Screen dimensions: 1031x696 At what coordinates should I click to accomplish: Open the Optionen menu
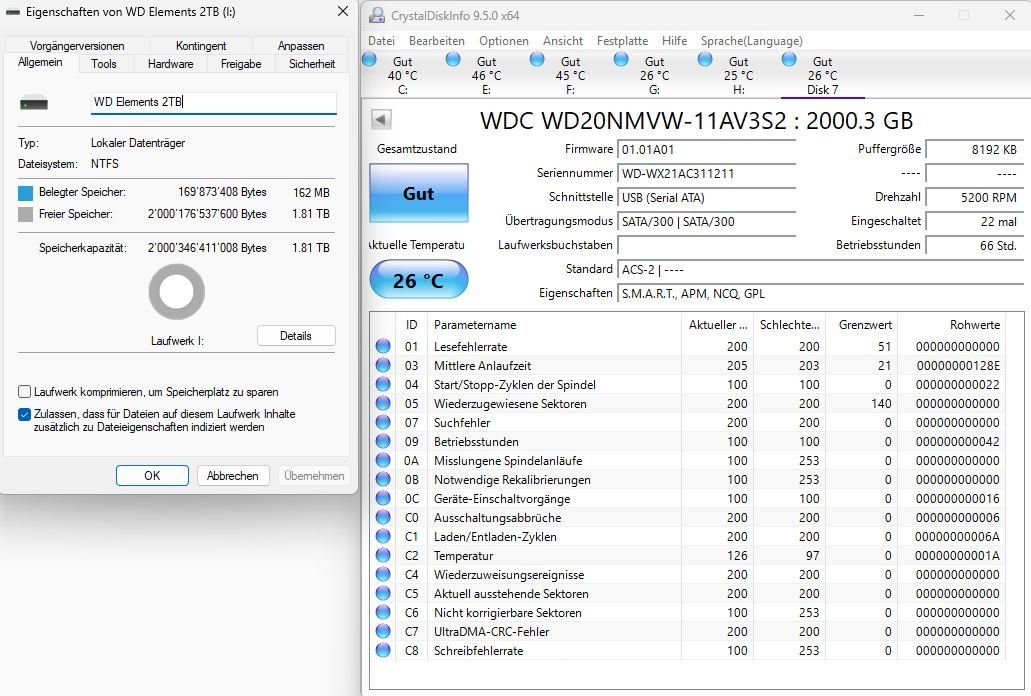(504, 41)
